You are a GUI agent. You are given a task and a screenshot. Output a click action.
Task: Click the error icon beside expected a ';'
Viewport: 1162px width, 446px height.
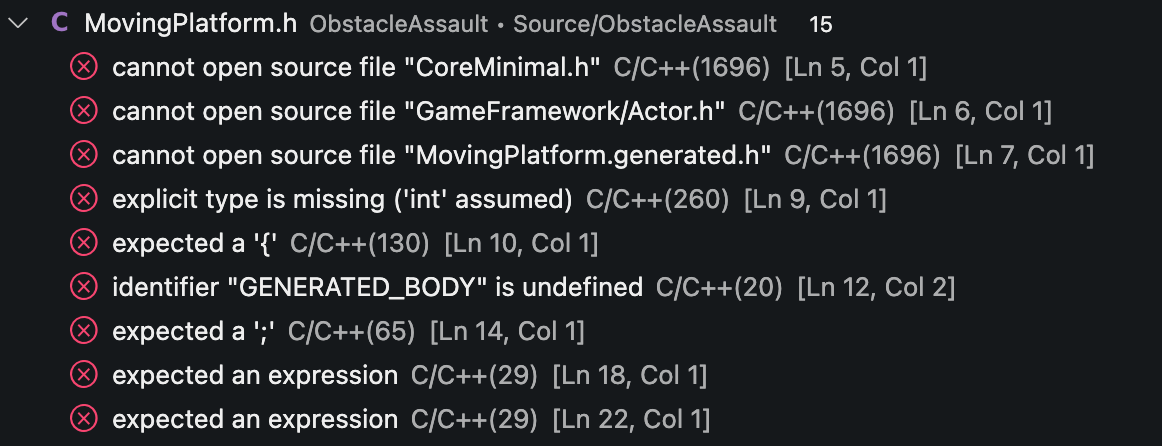tap(84, 332)
